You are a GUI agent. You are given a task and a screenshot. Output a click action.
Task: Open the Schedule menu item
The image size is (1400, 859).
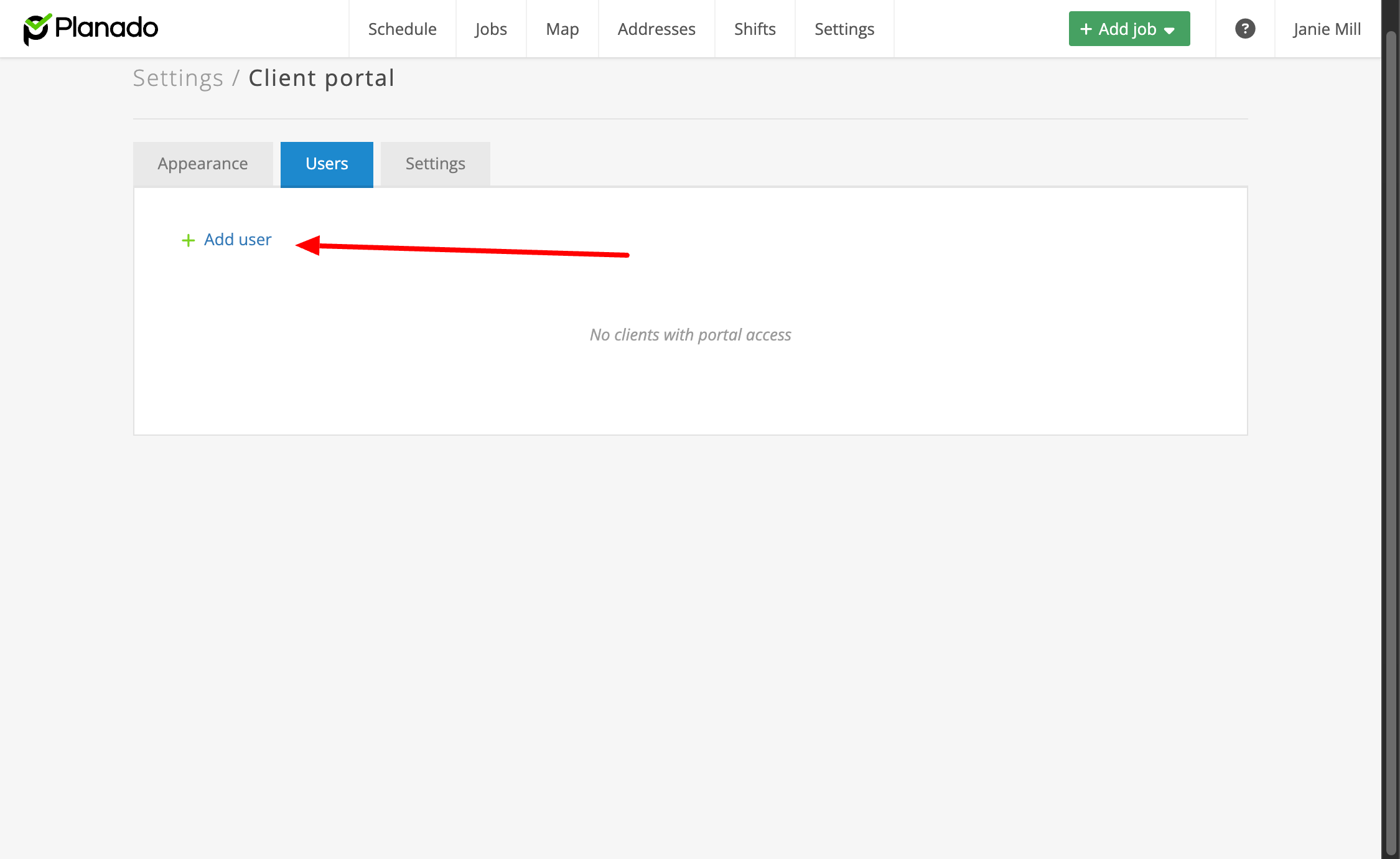[402, 29]
